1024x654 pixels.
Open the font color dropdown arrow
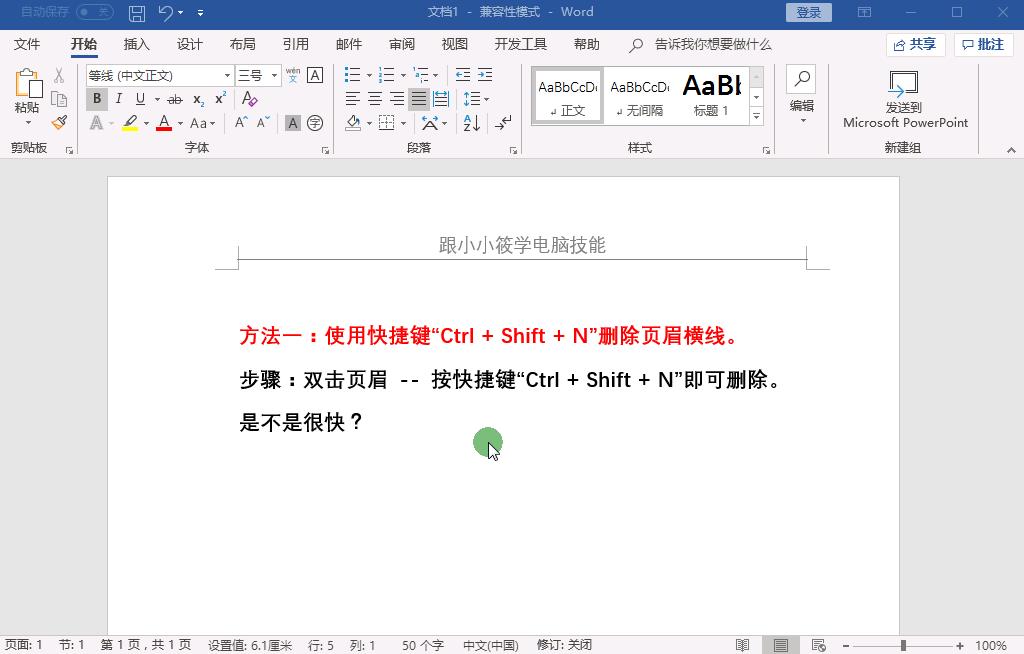click(180, 123)
